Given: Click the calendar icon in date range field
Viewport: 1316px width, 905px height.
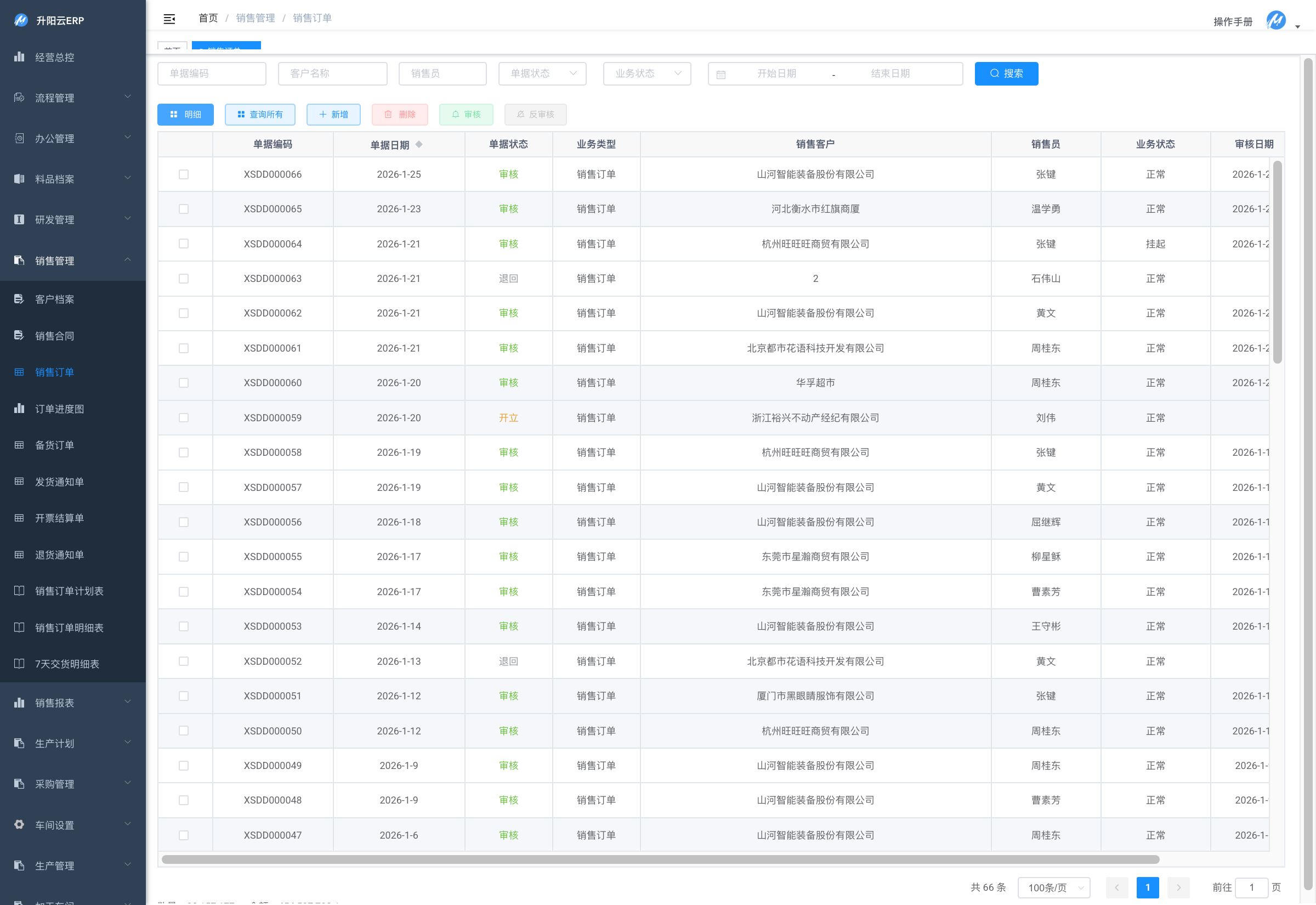Looking at the screenshot, I should pyautogui.click(x=721, y=74).
